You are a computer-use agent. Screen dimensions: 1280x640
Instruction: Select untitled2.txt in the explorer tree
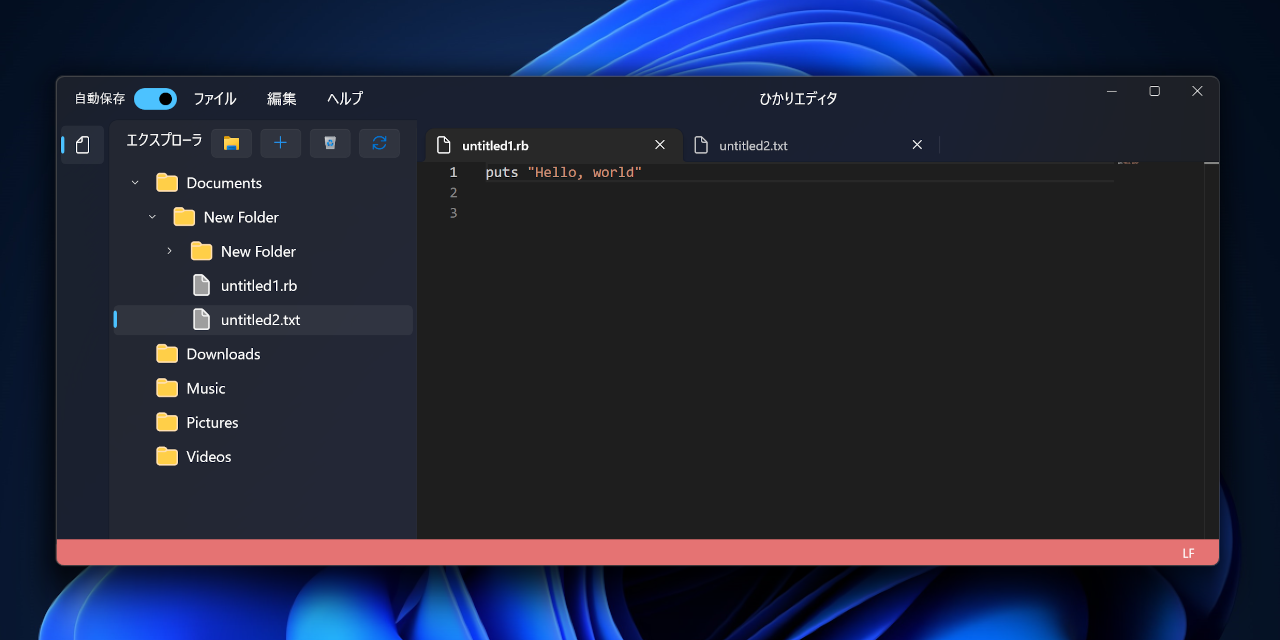pyautogui.click(x=260, y=319)
